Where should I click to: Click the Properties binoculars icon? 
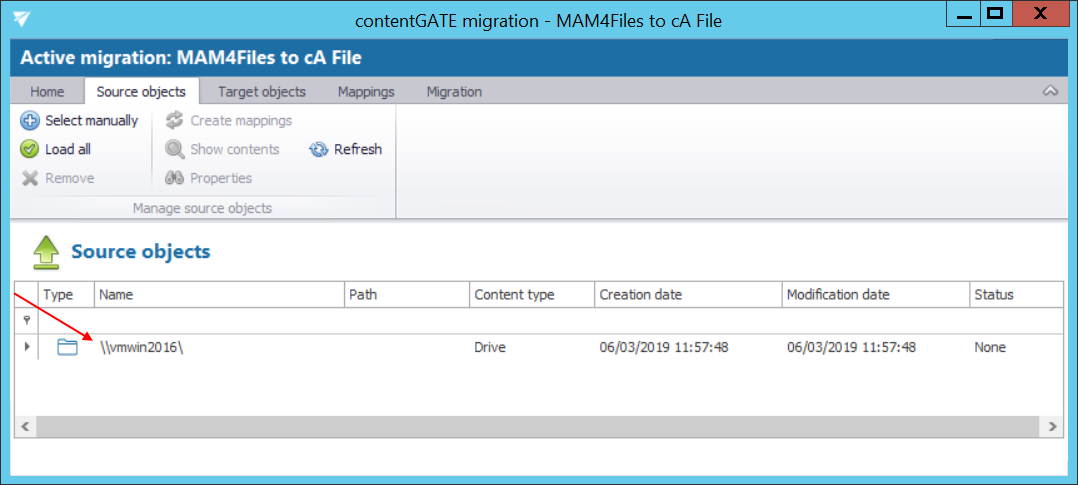coord(175,179)
